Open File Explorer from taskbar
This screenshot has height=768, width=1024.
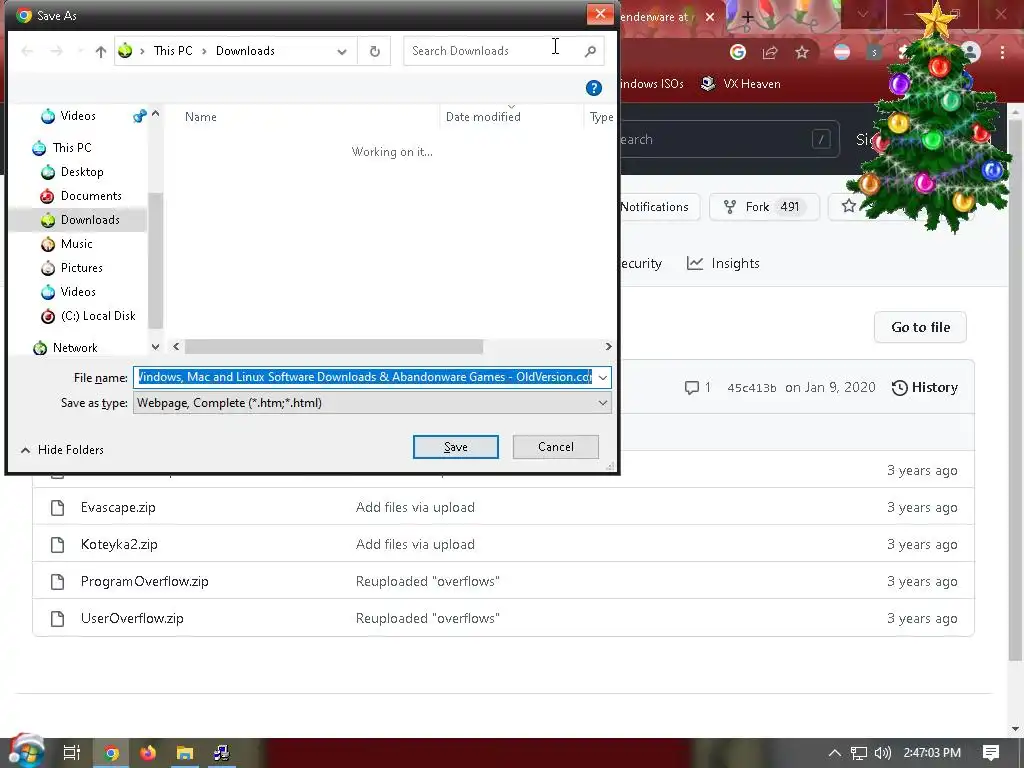(x=185, y=753)
